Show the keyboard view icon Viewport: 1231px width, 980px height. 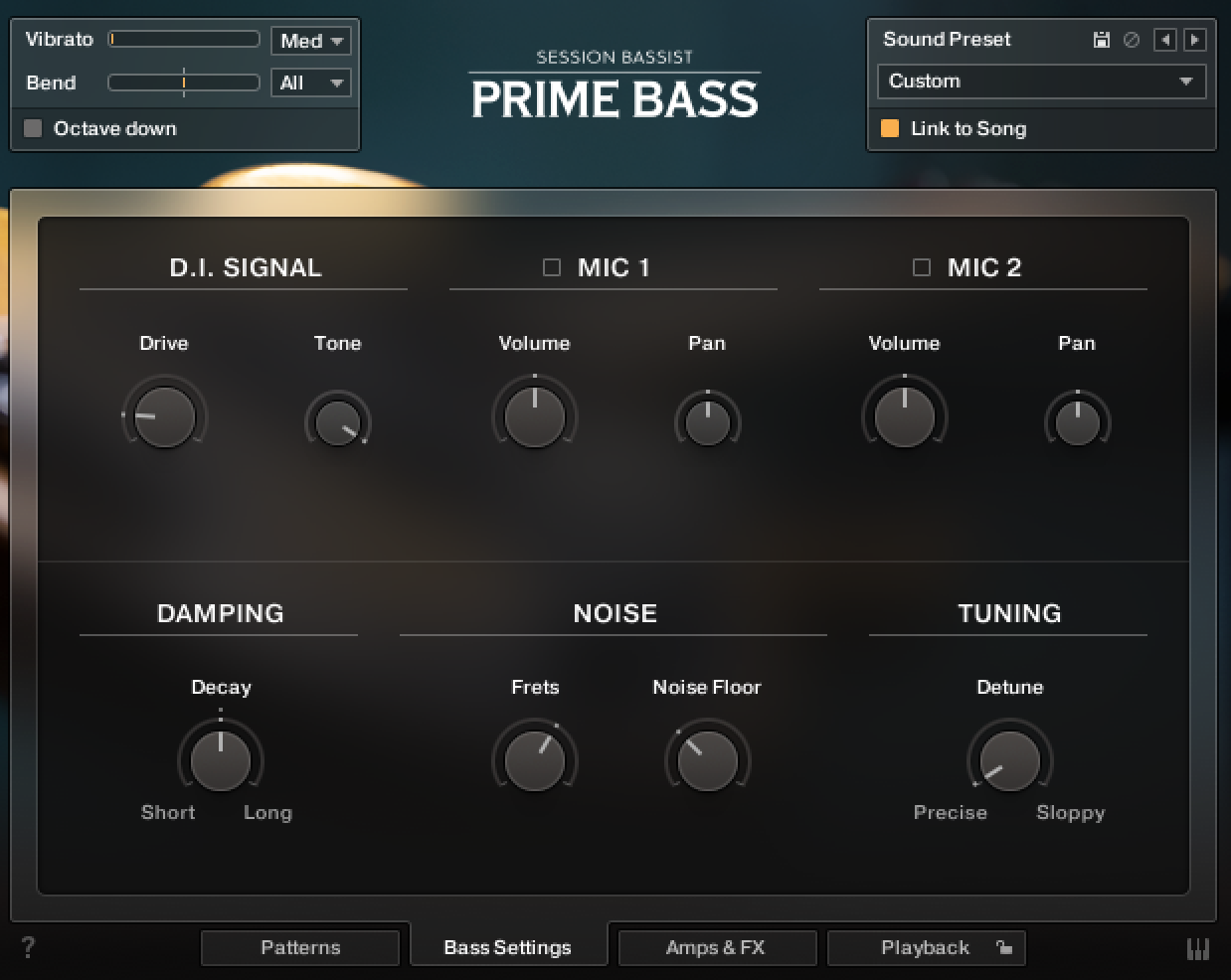tap(1198, 948)
